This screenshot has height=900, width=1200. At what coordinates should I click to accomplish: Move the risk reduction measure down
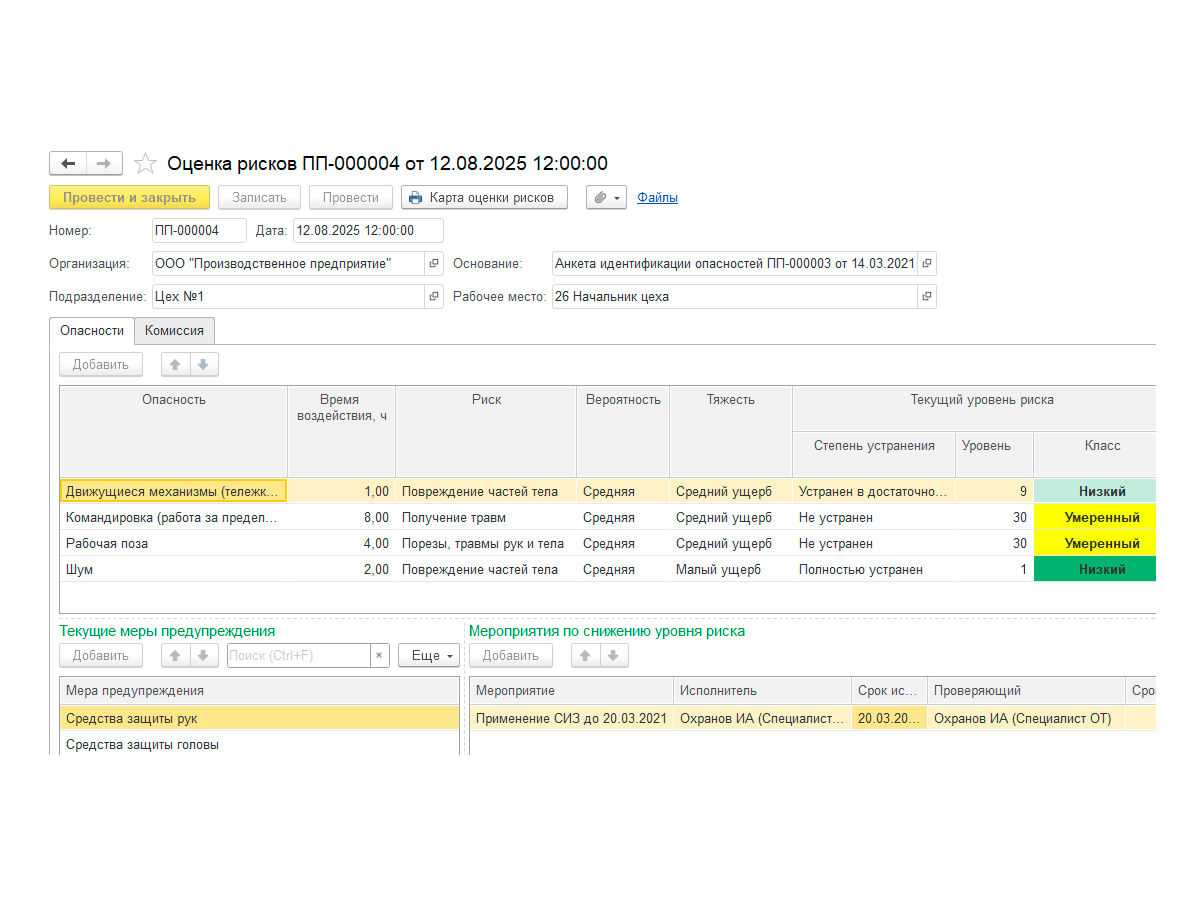coord(613,656)
